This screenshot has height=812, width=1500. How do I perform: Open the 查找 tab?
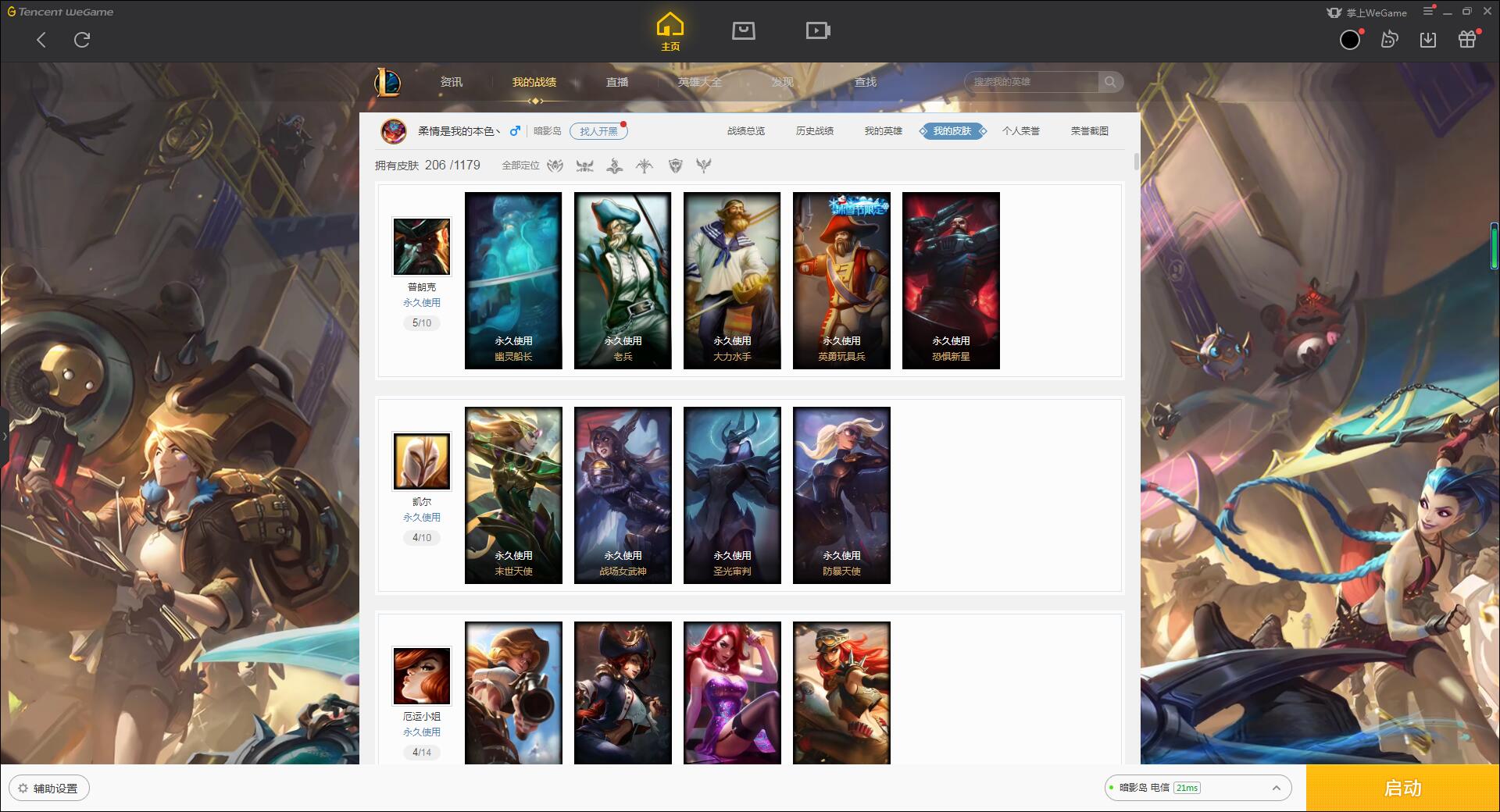tap(866, 82)
